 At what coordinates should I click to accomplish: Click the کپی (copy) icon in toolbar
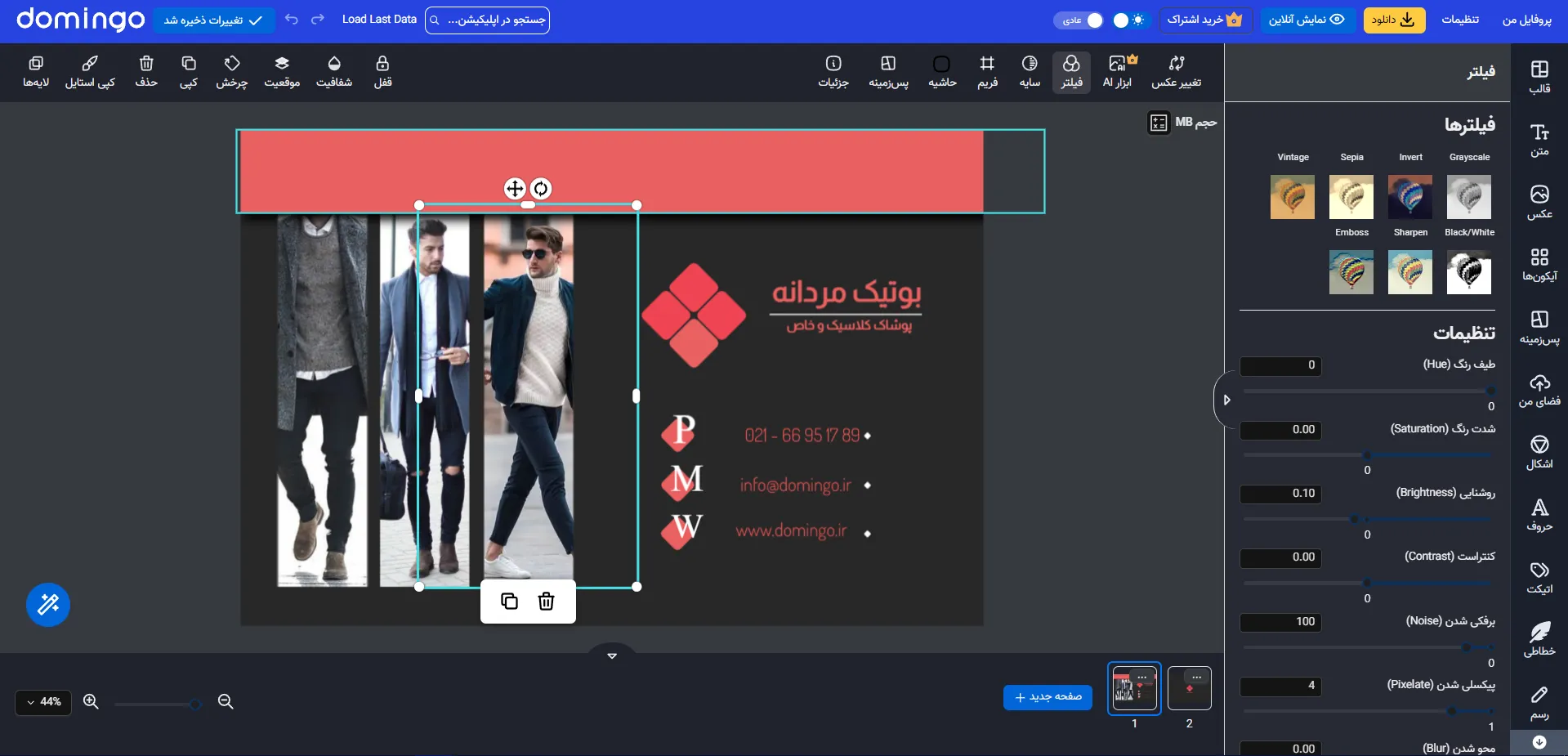tap(189, 72)
